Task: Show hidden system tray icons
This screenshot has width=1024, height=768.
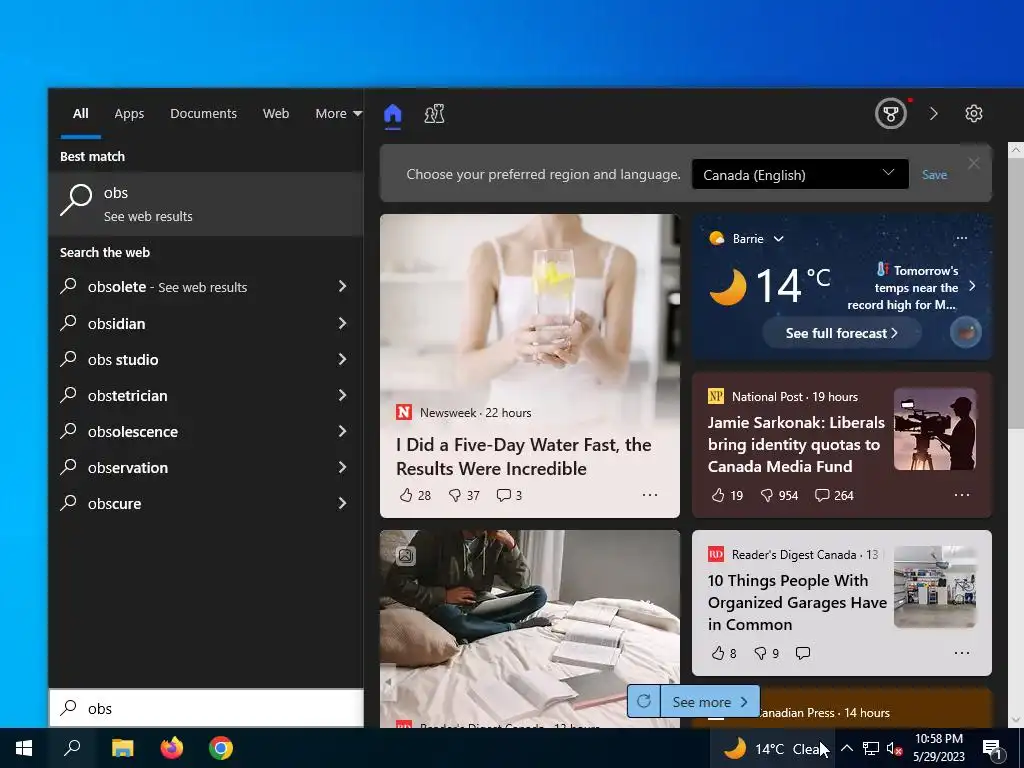Action: coord(846,748)
